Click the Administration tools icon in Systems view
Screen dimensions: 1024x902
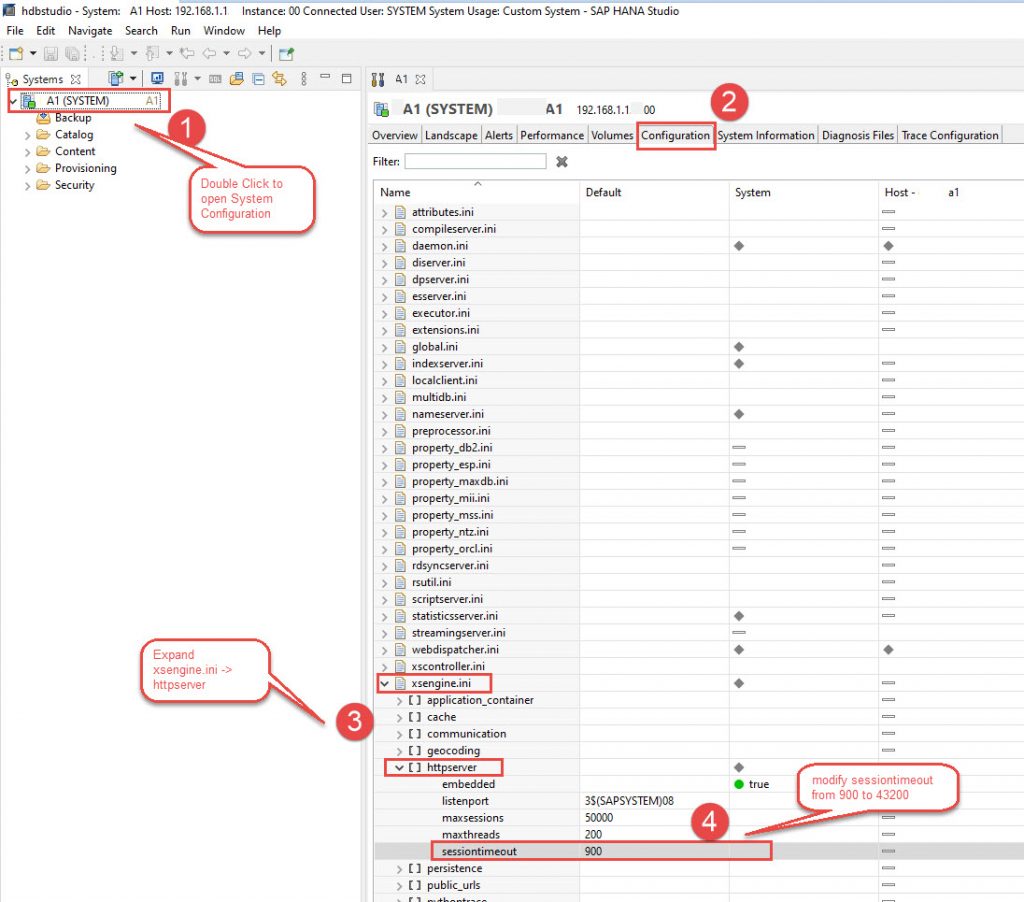pyautogui.click(x=181, y=79)
